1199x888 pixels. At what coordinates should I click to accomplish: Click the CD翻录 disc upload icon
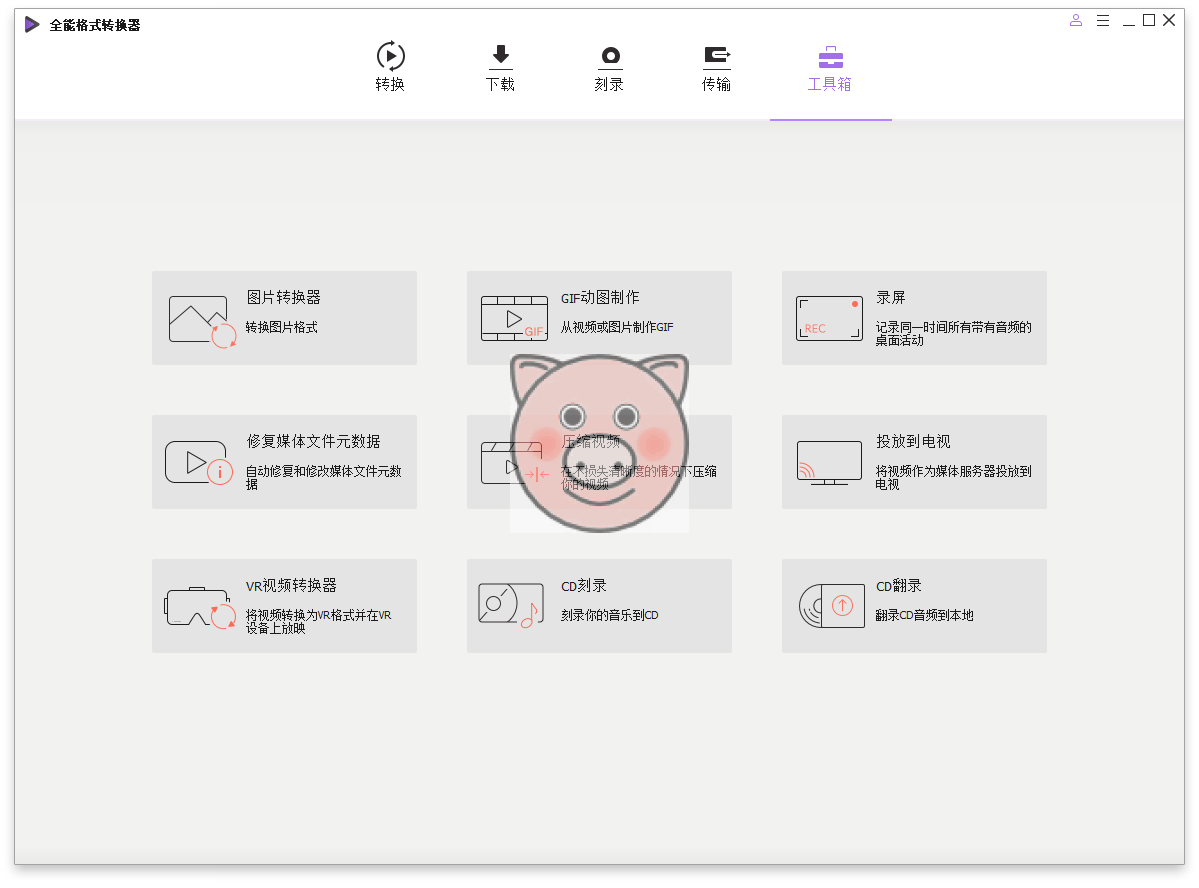coord(831,605)
